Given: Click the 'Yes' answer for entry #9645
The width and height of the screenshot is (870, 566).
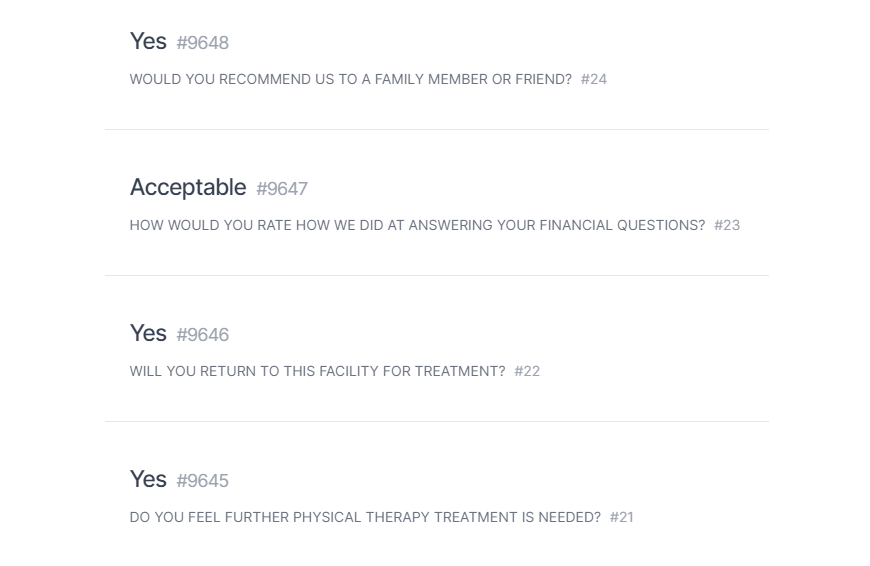Looking at the screenshot, I should coord(148,479).
